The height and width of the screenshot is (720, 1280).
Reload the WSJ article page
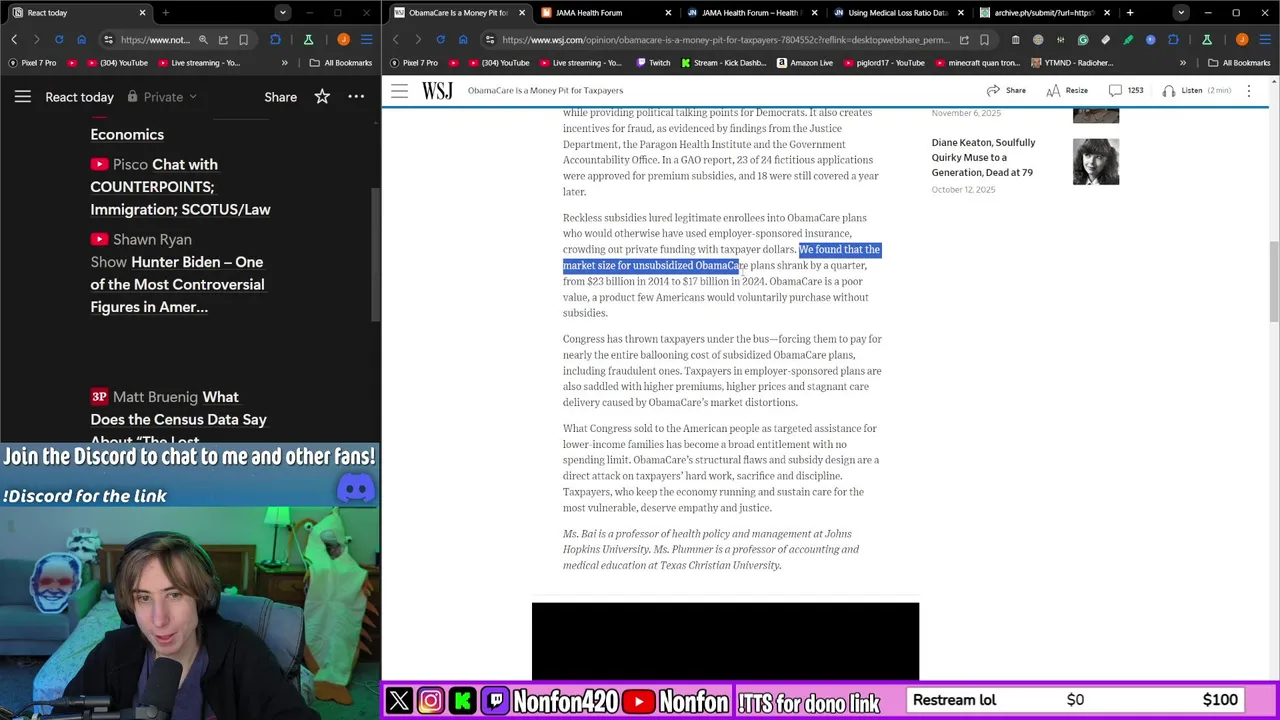coord(441,40)
